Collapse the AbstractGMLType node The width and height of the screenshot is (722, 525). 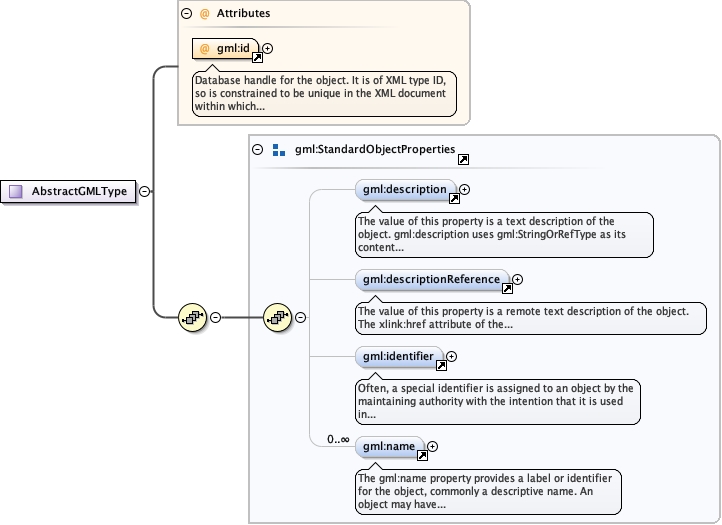click(145, 191)
